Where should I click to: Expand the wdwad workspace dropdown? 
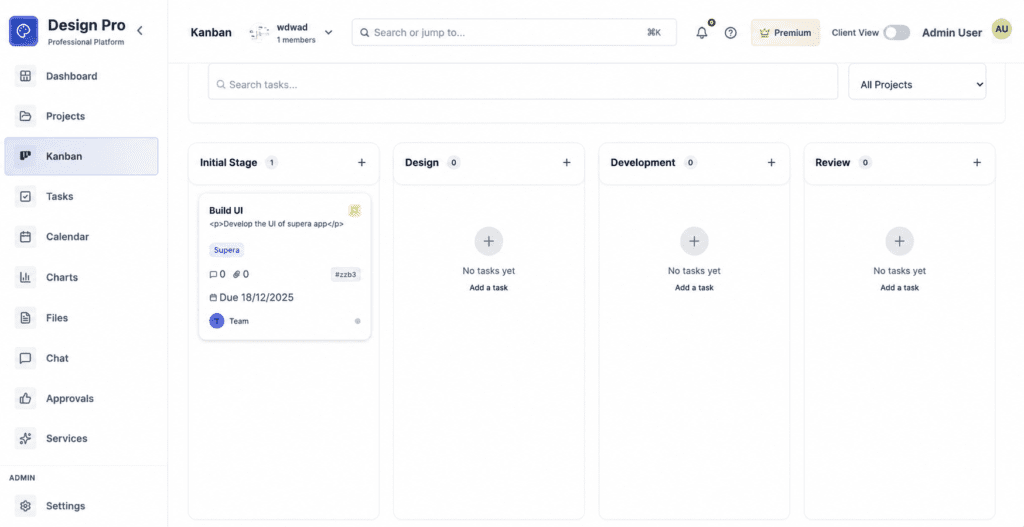(x=328, y=32)
